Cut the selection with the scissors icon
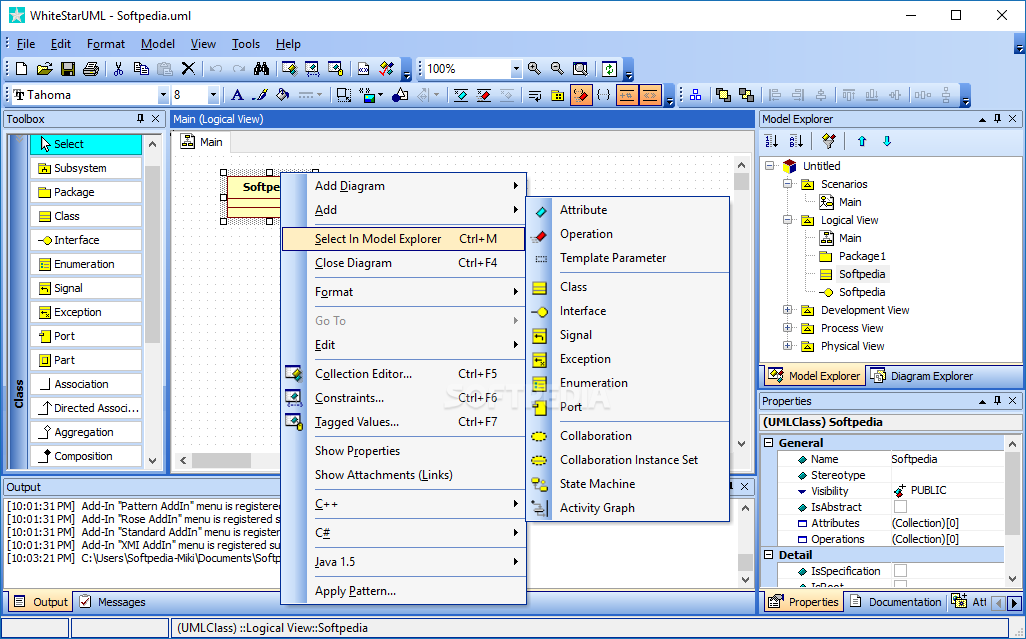This screenshot has width=1026, height=639. tap(118, 69)
